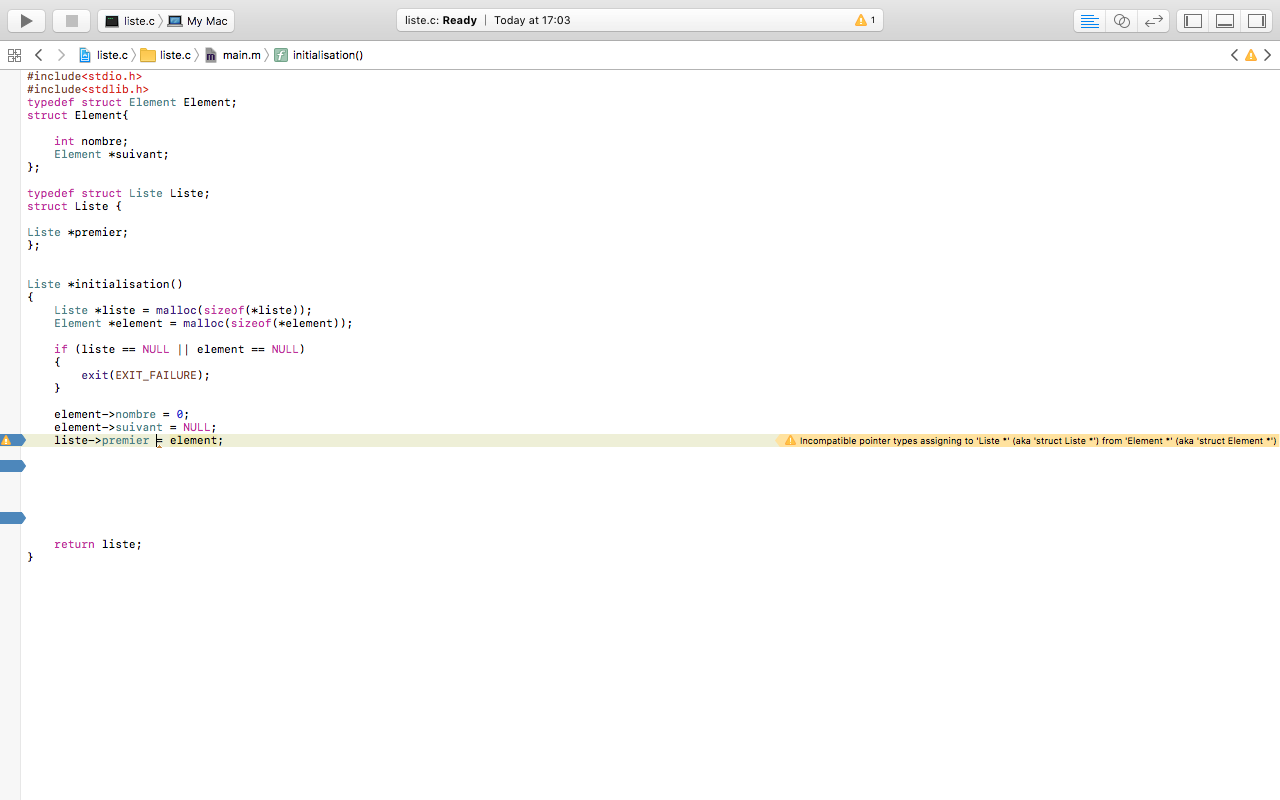This screenshot has width=1280, height=800.
Task: Toggle the Utilities panel
Action: click(1257, 20)
